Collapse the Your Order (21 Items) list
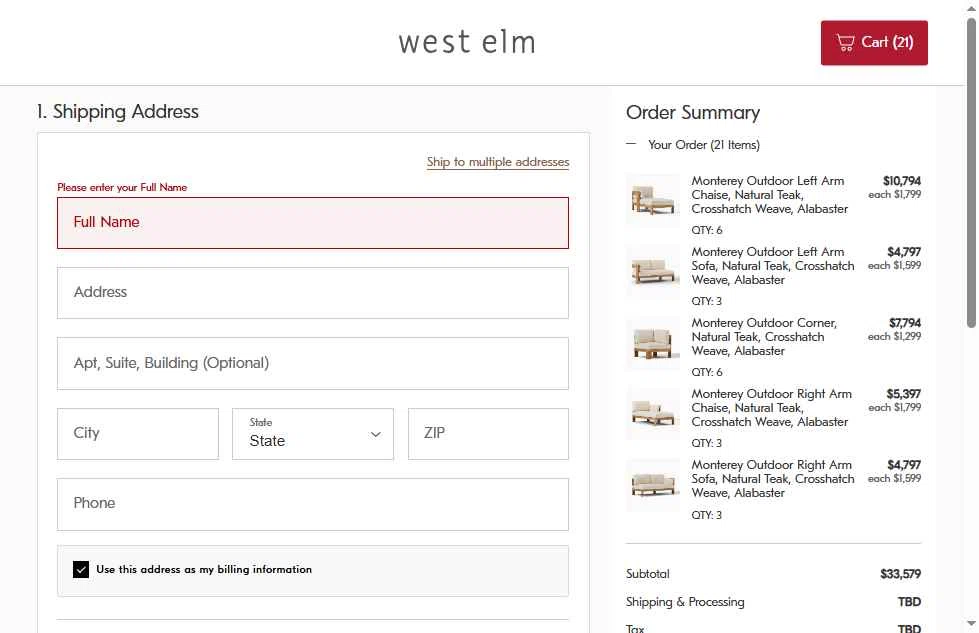Screen dimensions: 979x633 pos(631,145)
